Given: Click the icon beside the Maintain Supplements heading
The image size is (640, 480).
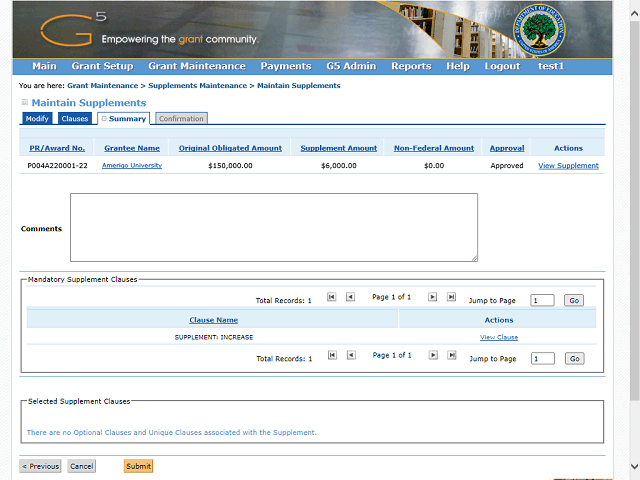Looking at the screenshot, I should point(25,102).
